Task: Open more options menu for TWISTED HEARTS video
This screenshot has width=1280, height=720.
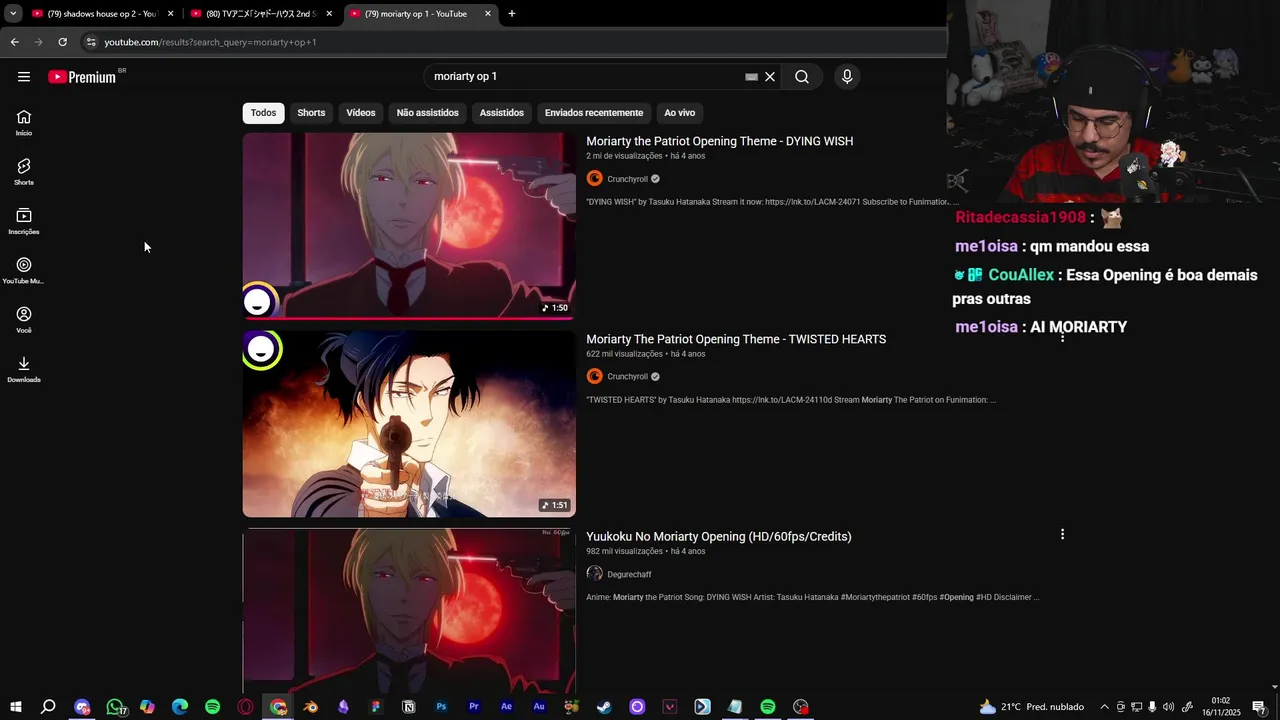Action: click(1062, 337)
